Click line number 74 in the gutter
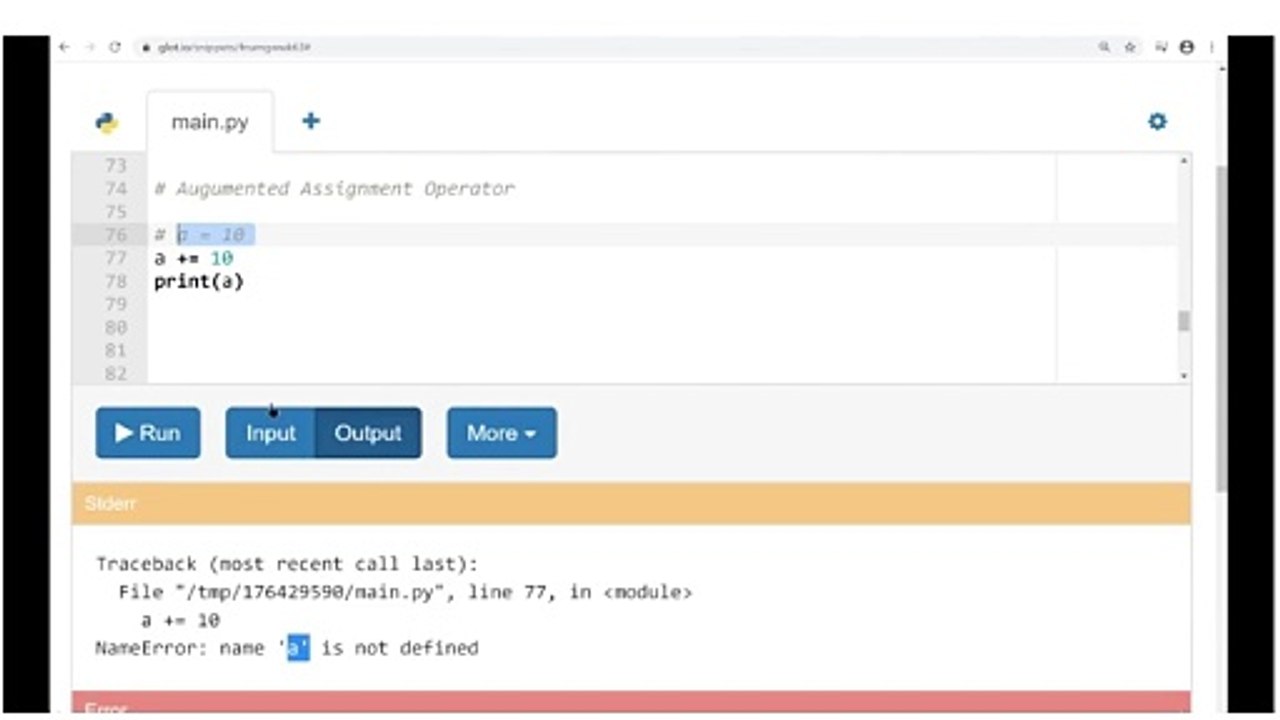1280x720 pixels. (x=115, y=189)
